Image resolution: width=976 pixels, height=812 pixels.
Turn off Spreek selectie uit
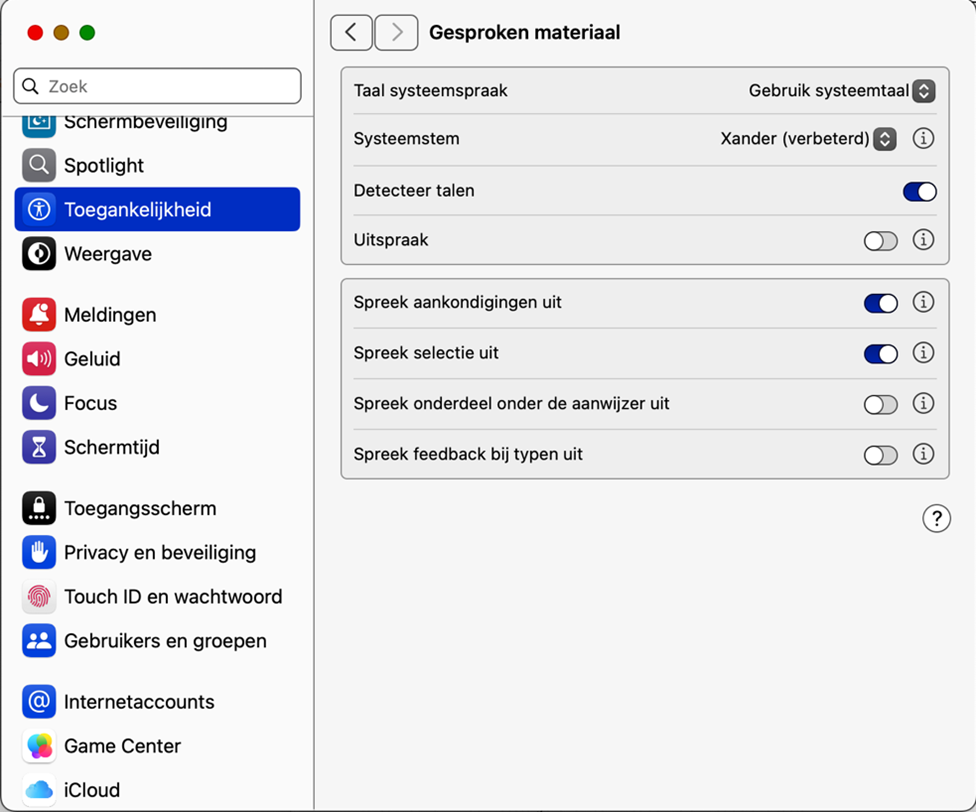(x=880, y=354)
